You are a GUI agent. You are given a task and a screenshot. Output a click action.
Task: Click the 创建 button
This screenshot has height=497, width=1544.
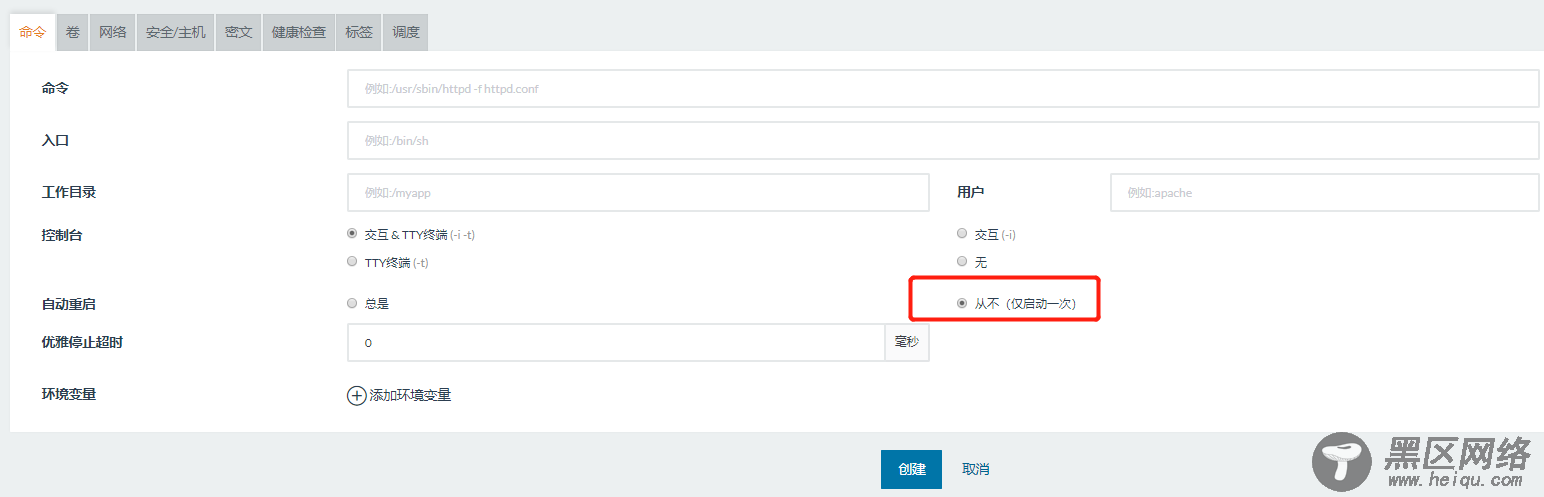coord(911,469)
